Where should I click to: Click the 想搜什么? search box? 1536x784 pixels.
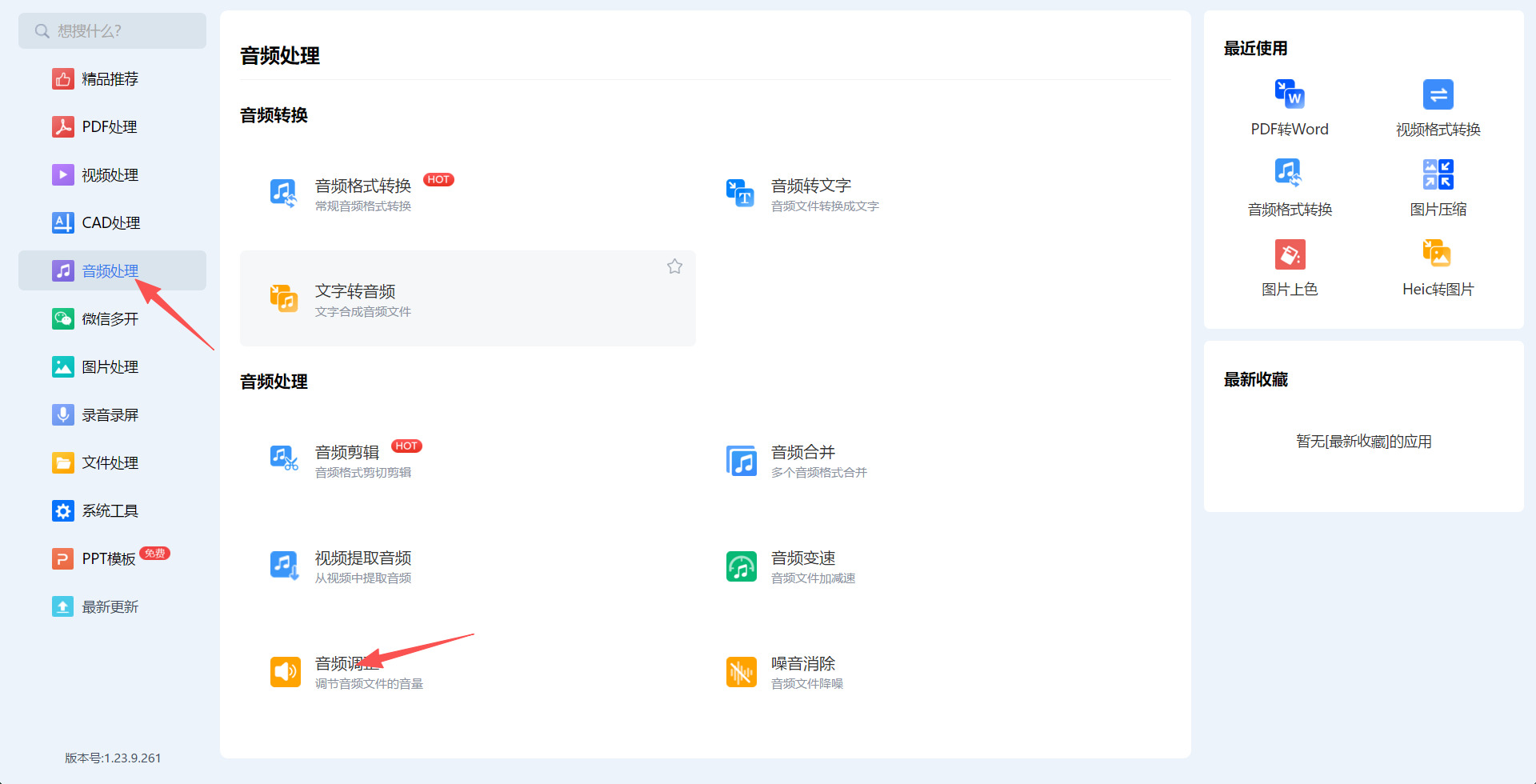(112, 31)
